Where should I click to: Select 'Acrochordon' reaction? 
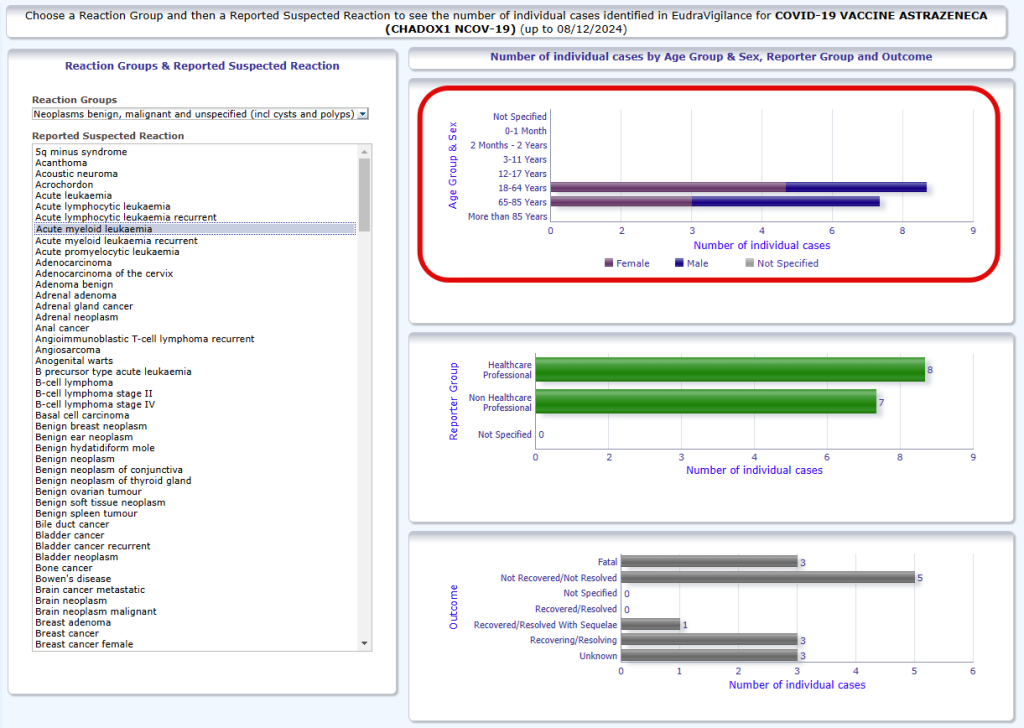coord(64,185)
